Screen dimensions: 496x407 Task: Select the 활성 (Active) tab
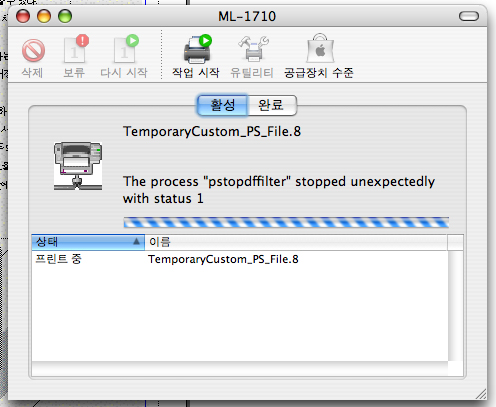point(222,105)
